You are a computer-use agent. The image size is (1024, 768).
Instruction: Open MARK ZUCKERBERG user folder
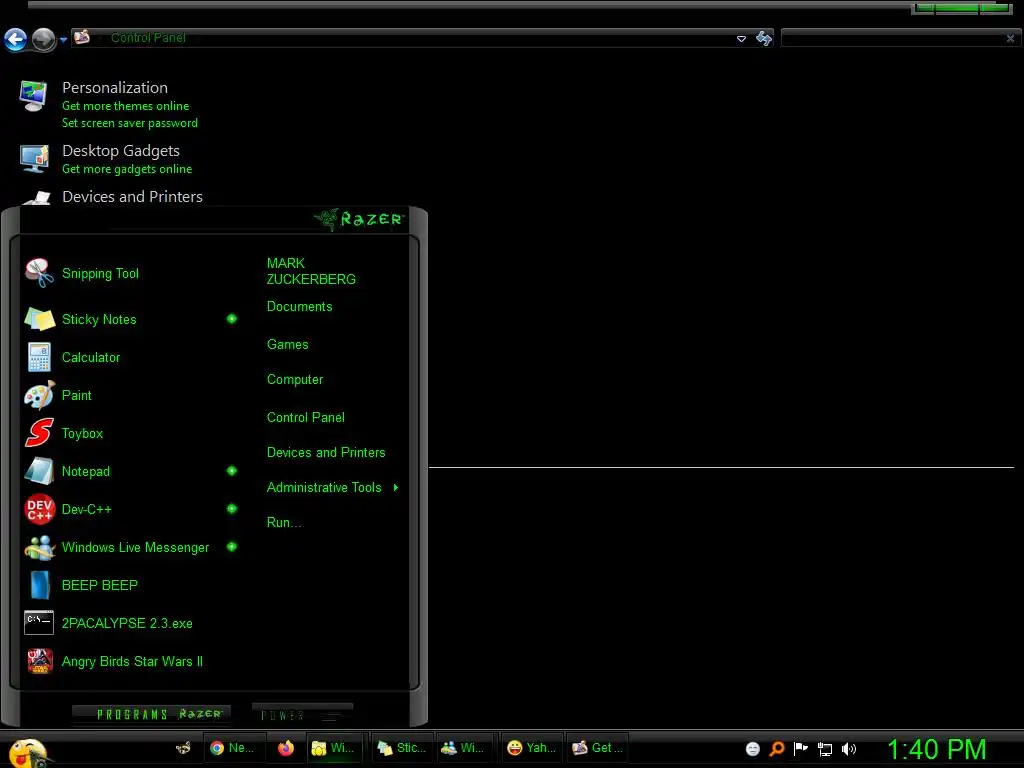click(x=311, y=271)
